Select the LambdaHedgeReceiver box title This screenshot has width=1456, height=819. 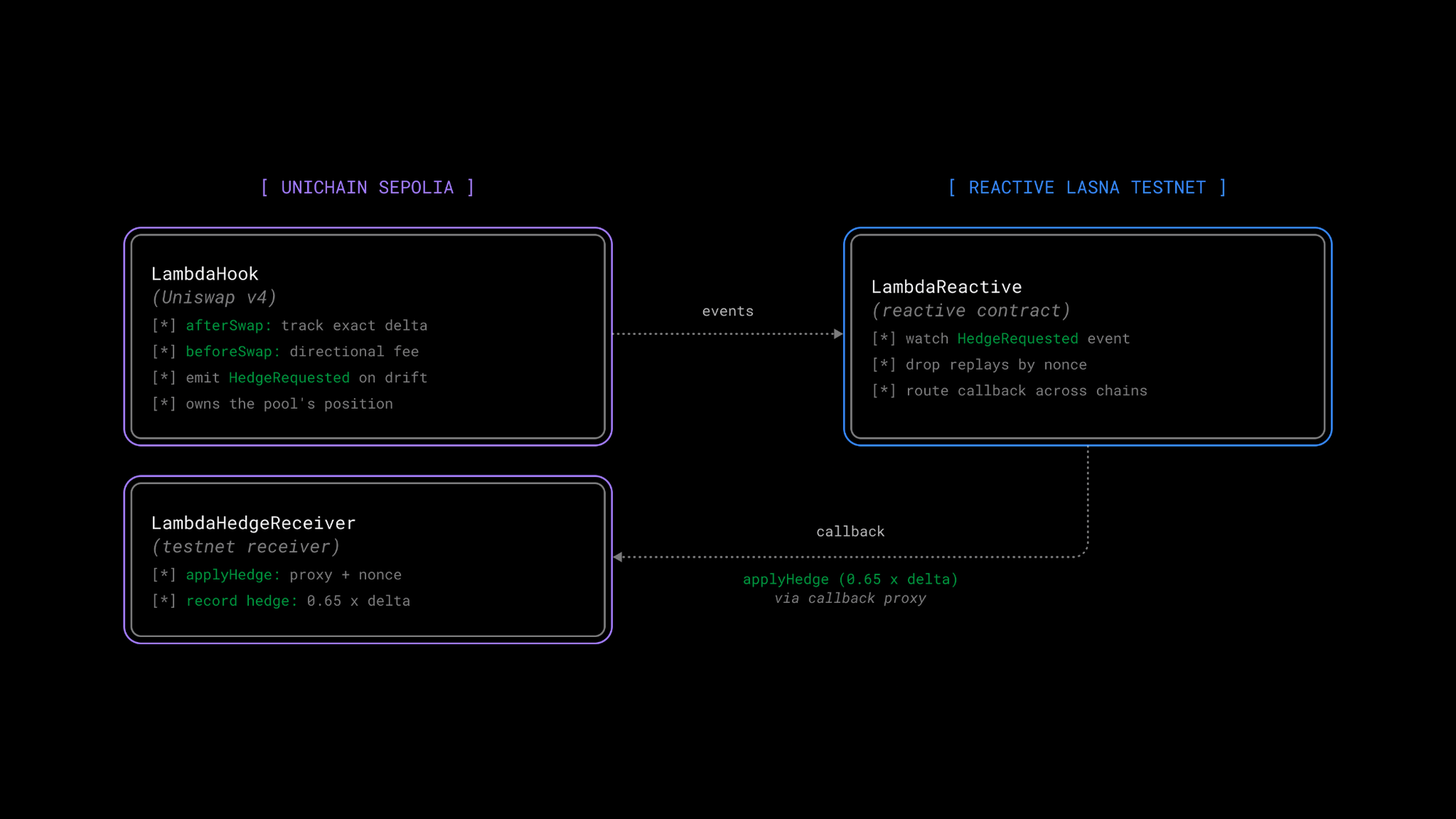click(x=253, y=523)
